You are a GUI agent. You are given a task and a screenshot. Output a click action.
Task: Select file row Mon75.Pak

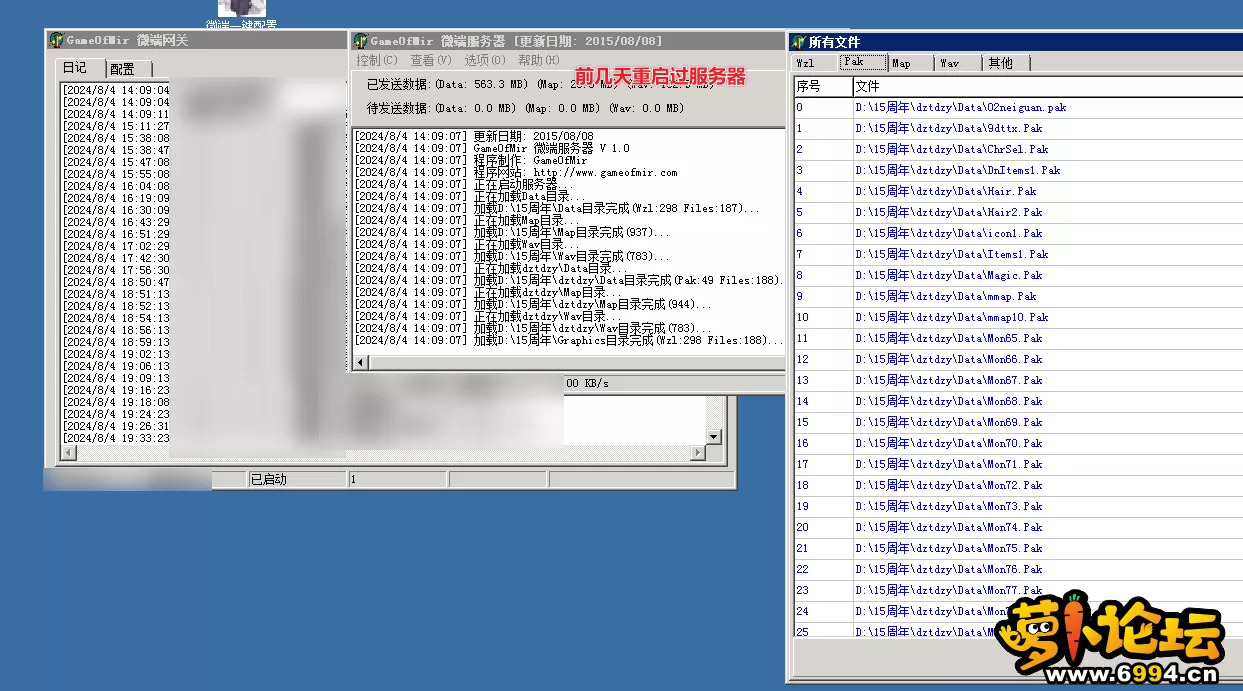1018,548
